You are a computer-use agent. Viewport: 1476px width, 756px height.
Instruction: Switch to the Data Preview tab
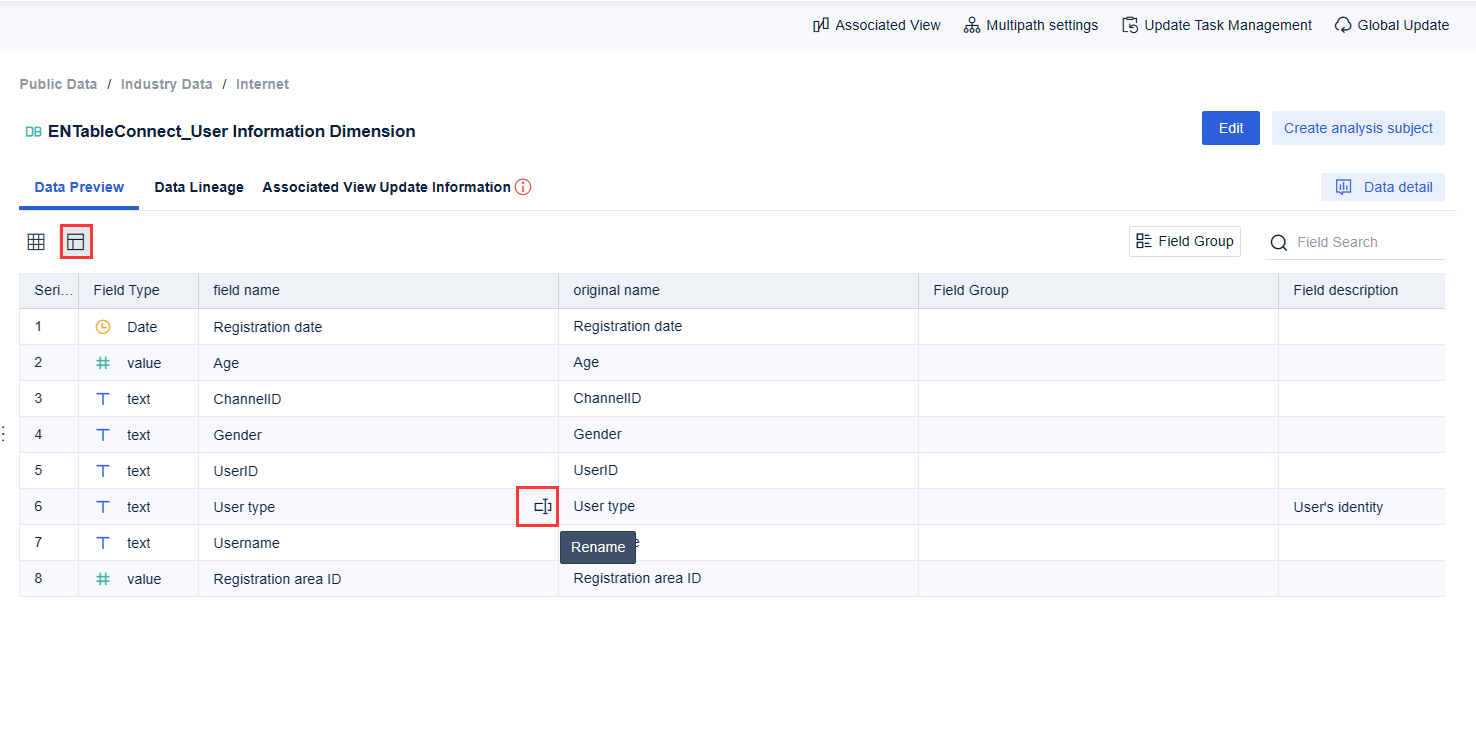coord(79,187)
